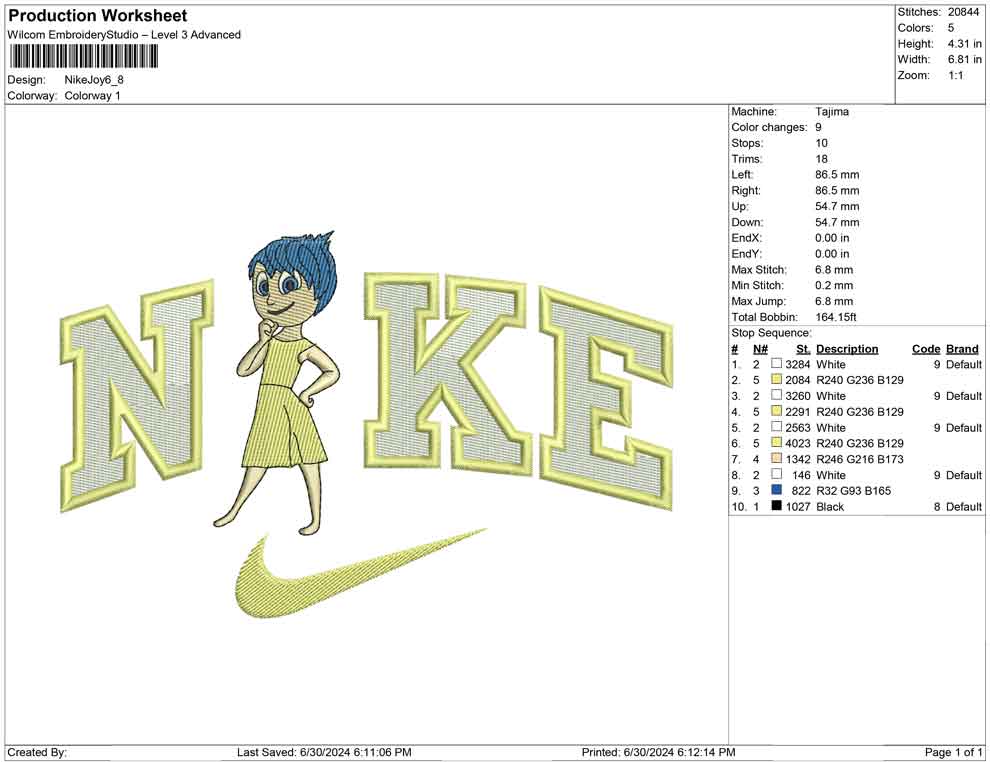
Task: Click the Max Jump value '6.8 mm'
Action: [833, 301]
